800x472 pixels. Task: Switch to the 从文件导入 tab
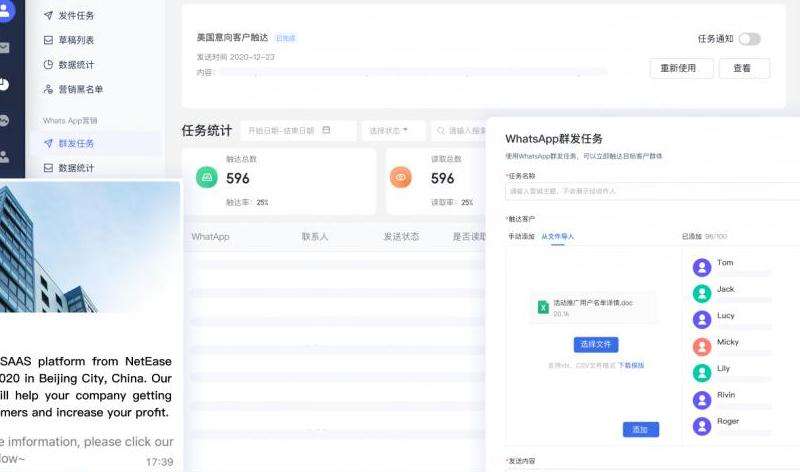558,236
